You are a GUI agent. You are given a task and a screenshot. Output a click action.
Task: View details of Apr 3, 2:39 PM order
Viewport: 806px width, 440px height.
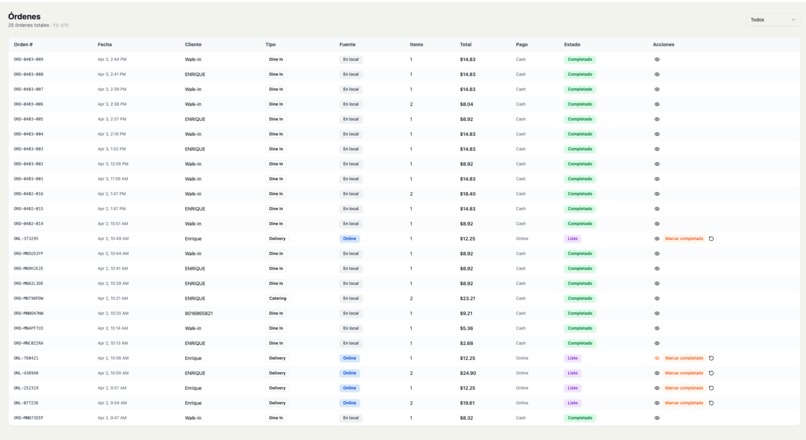(657, 89)
